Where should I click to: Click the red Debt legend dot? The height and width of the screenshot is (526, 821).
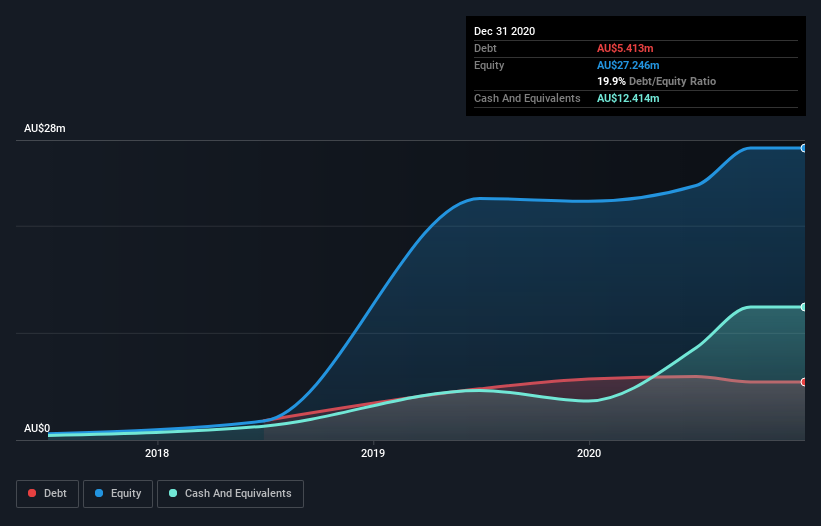32,493
